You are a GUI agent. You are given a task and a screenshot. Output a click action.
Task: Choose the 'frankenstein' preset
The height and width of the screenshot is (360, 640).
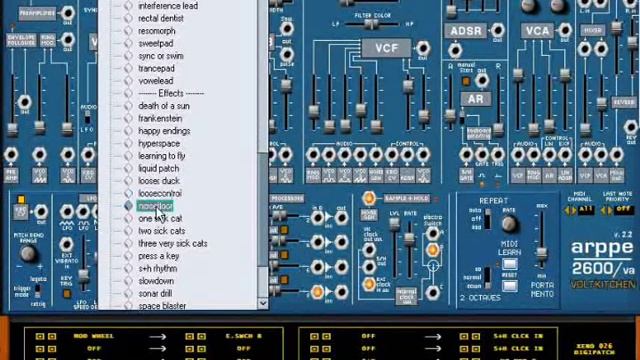pyautogui.click(x=160, y=119)
